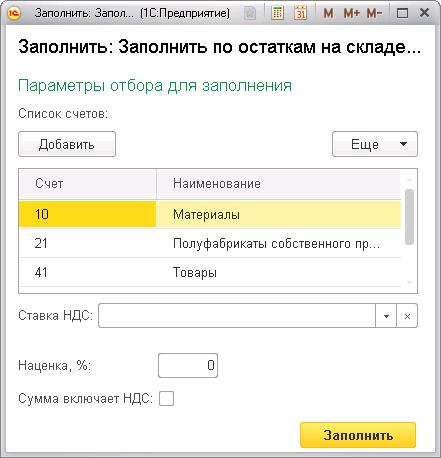Screen dimensions: 441x458
Task: Toggle the Сумма включает НДС checkbox
Action: (166, 399)
